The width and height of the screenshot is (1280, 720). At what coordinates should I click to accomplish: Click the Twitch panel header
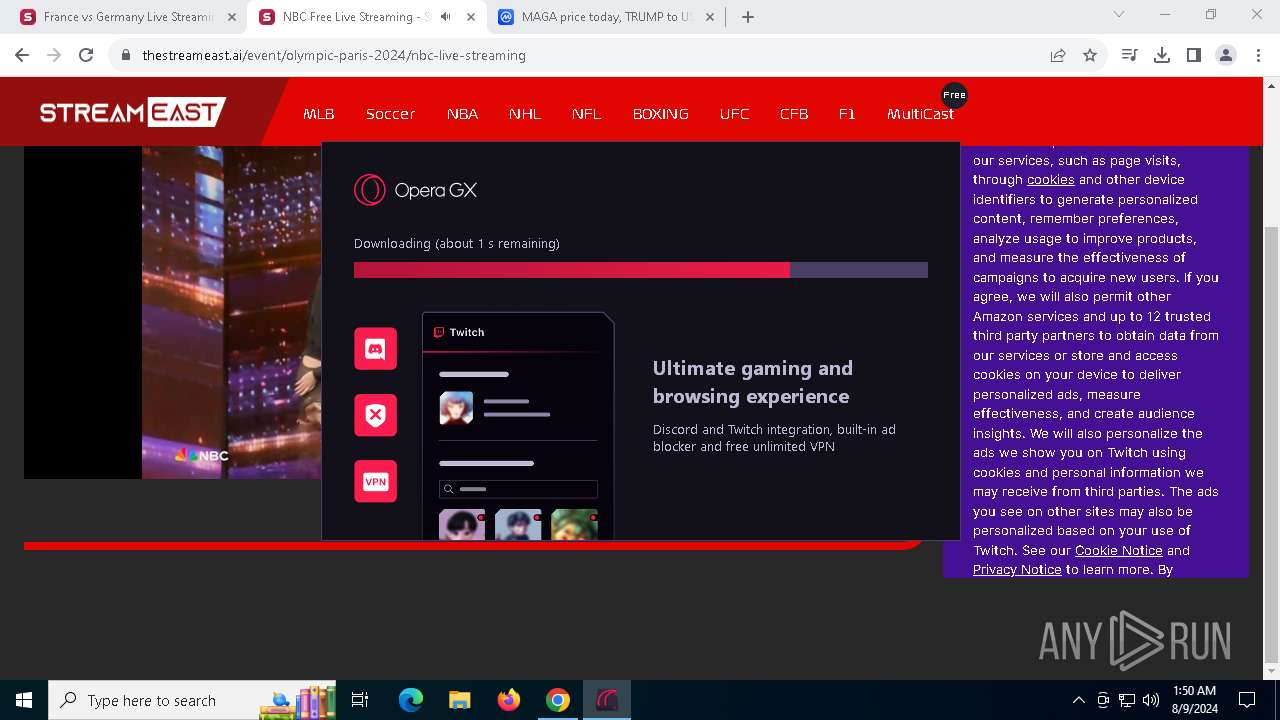518,332
